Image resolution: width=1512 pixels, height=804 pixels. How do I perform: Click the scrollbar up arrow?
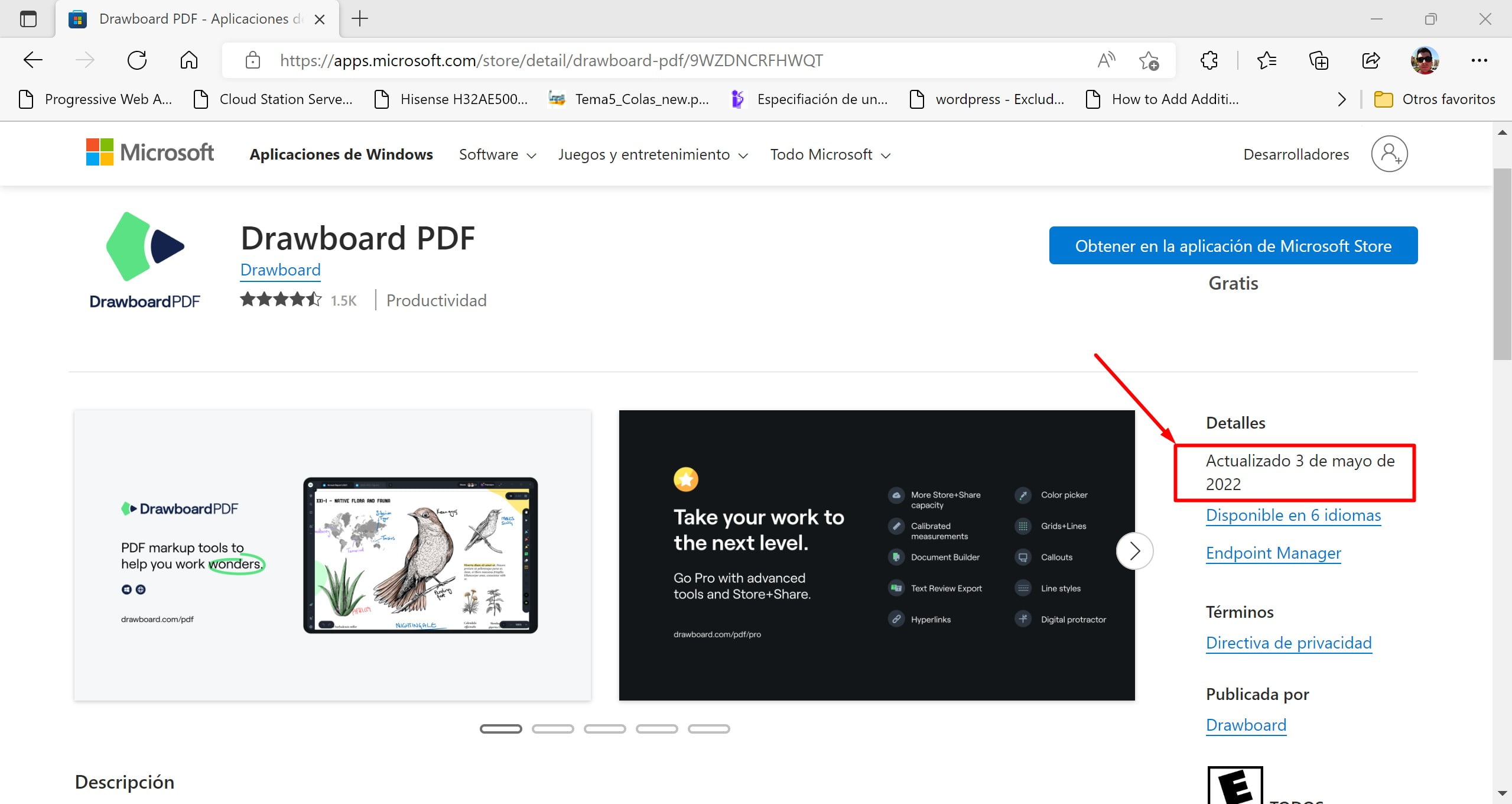tap(1502, 132)
